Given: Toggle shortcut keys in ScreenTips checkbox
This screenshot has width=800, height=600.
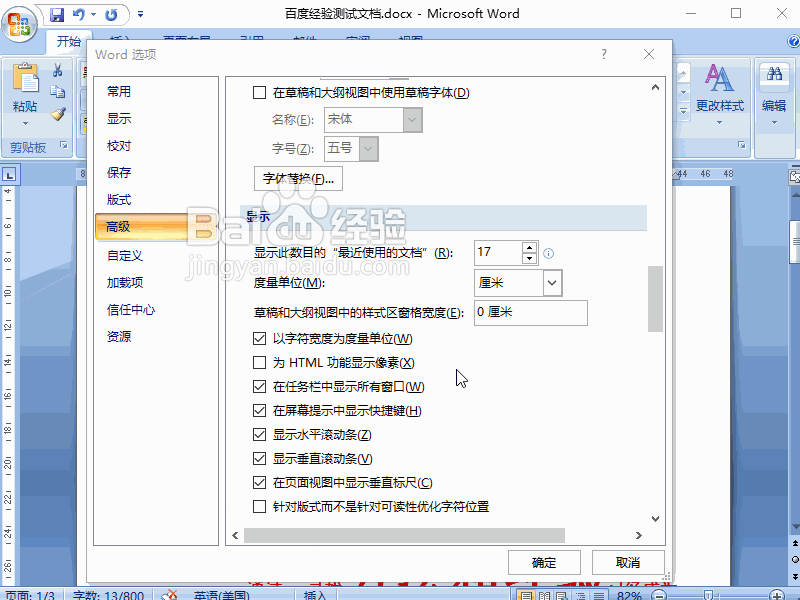Looking at the screenshot, I should coord(260,410).
